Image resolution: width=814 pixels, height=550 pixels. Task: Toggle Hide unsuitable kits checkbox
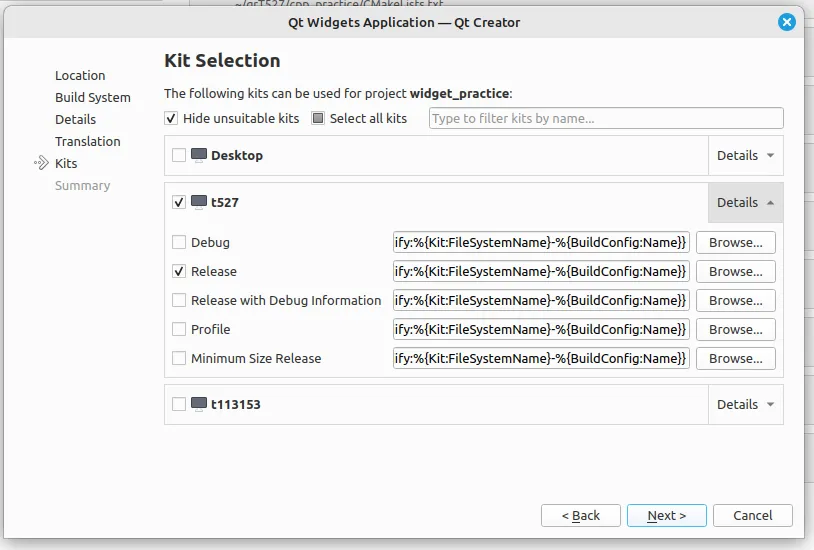coord(171,118)
